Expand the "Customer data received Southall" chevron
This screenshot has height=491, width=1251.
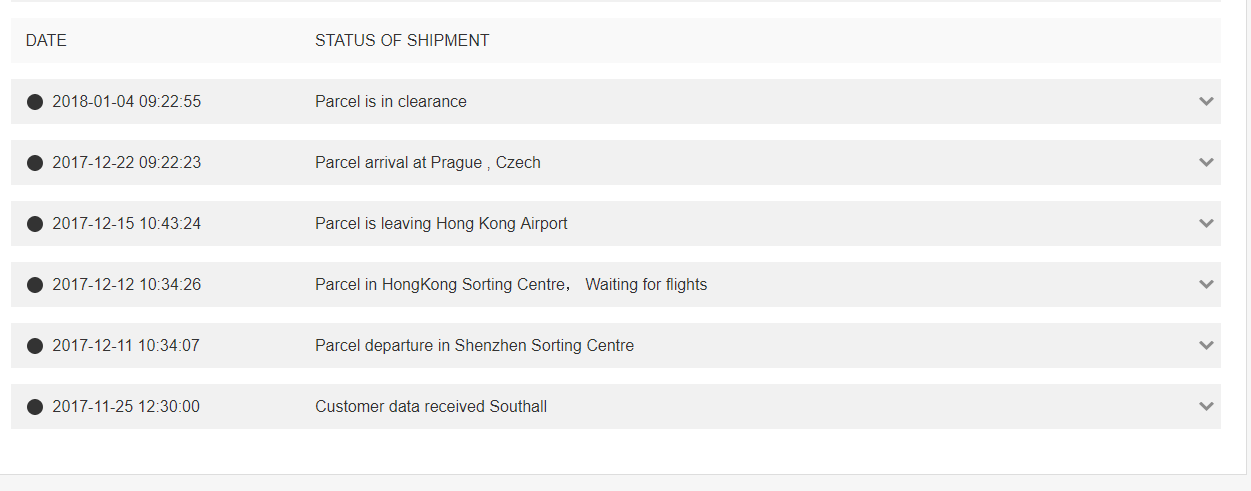pyautogui.click(x=1206, y=407)
